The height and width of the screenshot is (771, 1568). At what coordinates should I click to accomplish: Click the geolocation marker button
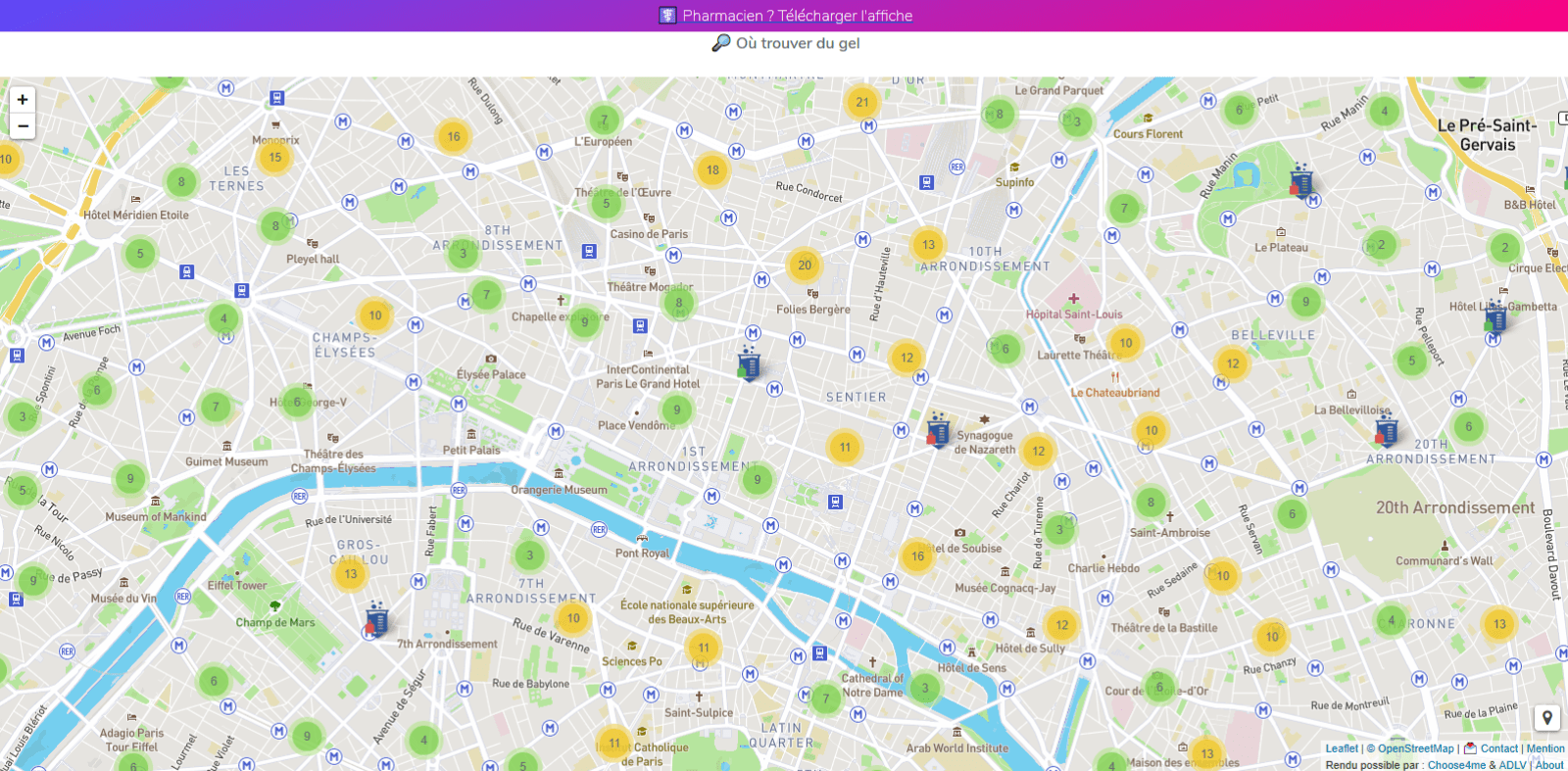1547,718
